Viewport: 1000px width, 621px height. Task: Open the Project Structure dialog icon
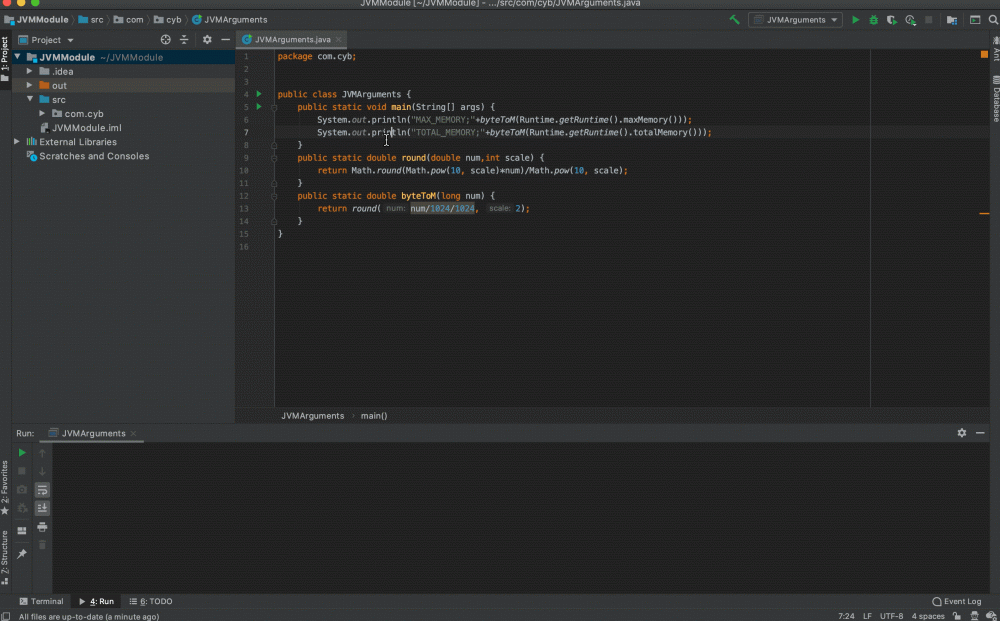point(951,20)
